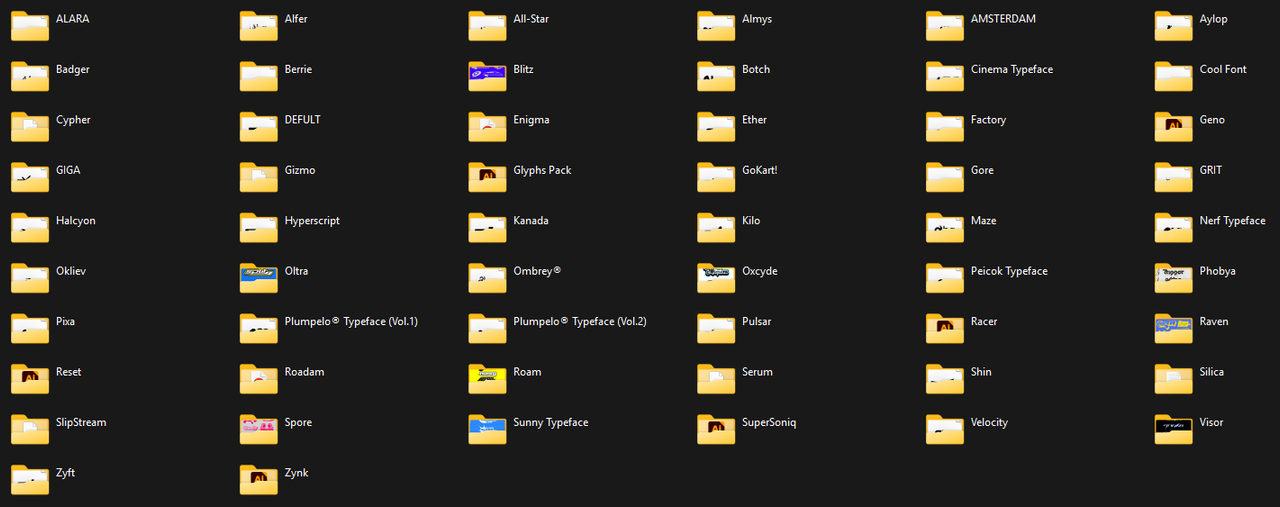The width and height of the screenshot is (1280, 507).
Task: Click the "Zyft" folder name
Action: 65,473
